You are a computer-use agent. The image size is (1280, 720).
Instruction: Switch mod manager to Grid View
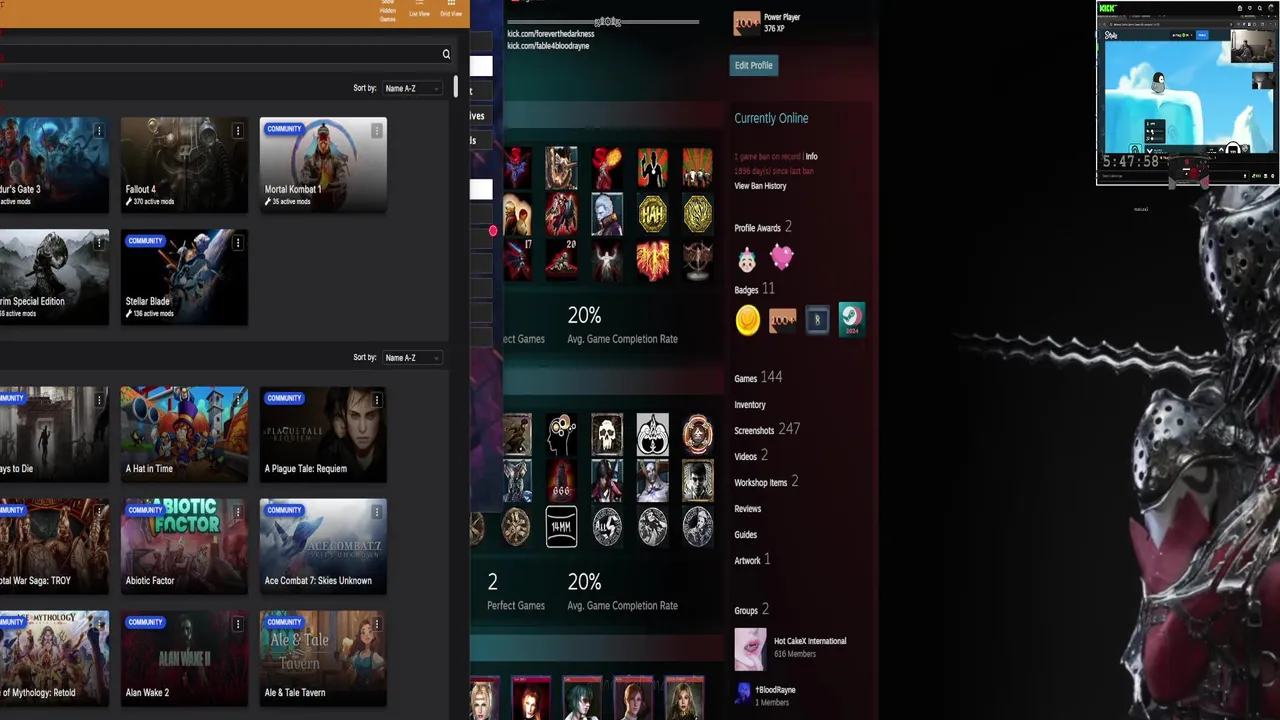tap(451, 9)
